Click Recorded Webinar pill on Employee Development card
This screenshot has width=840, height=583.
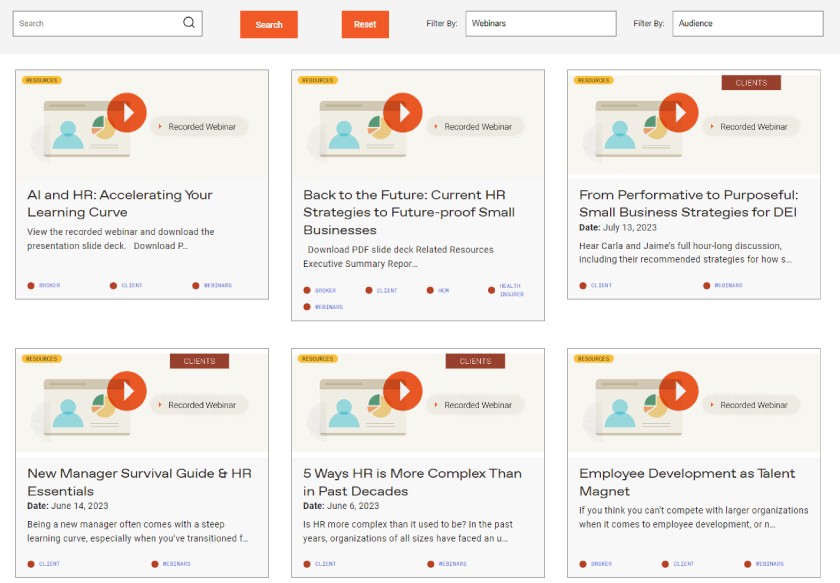click(751, 405)
